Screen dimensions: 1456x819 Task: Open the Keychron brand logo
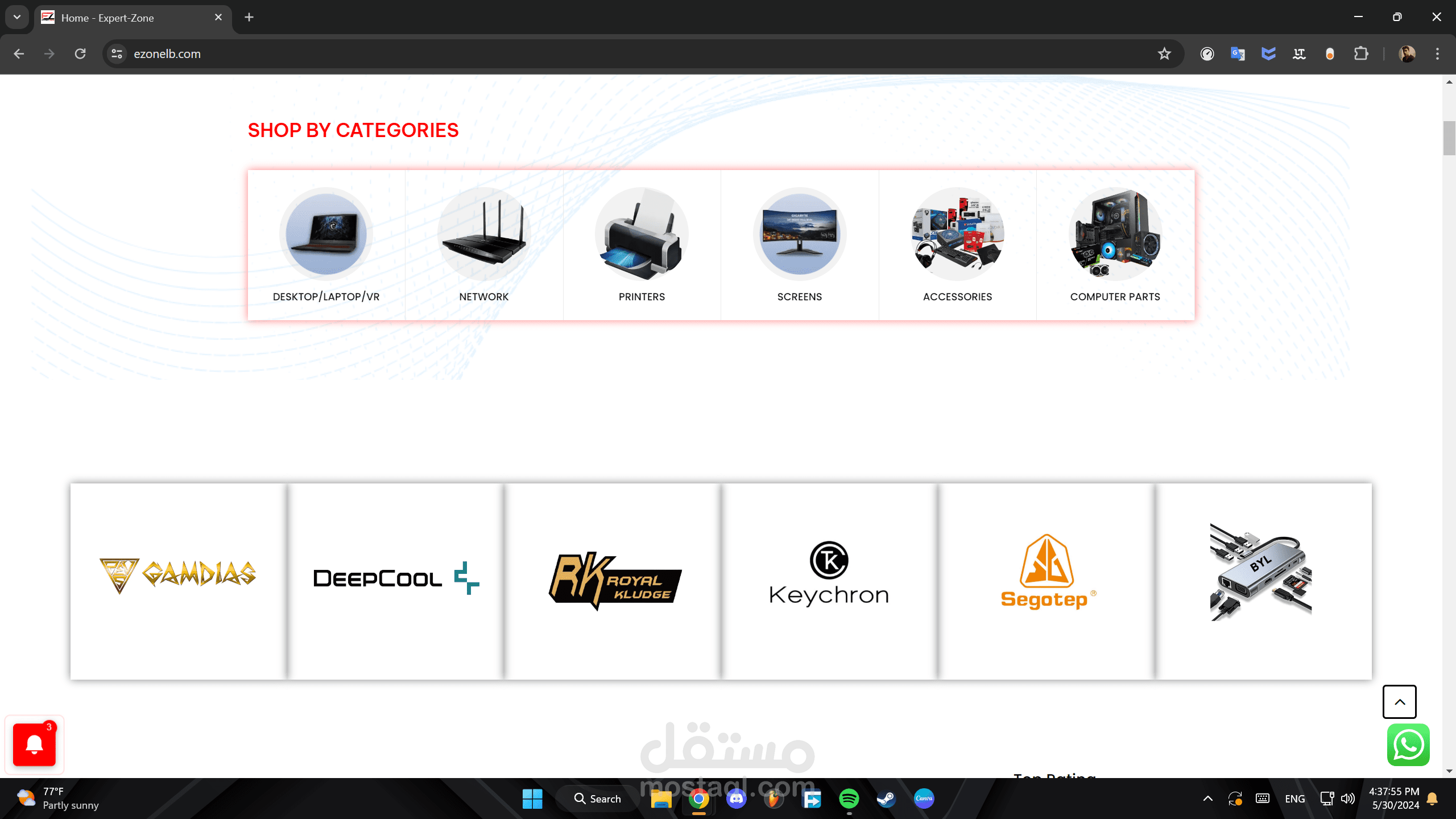[x=829, y=573]
